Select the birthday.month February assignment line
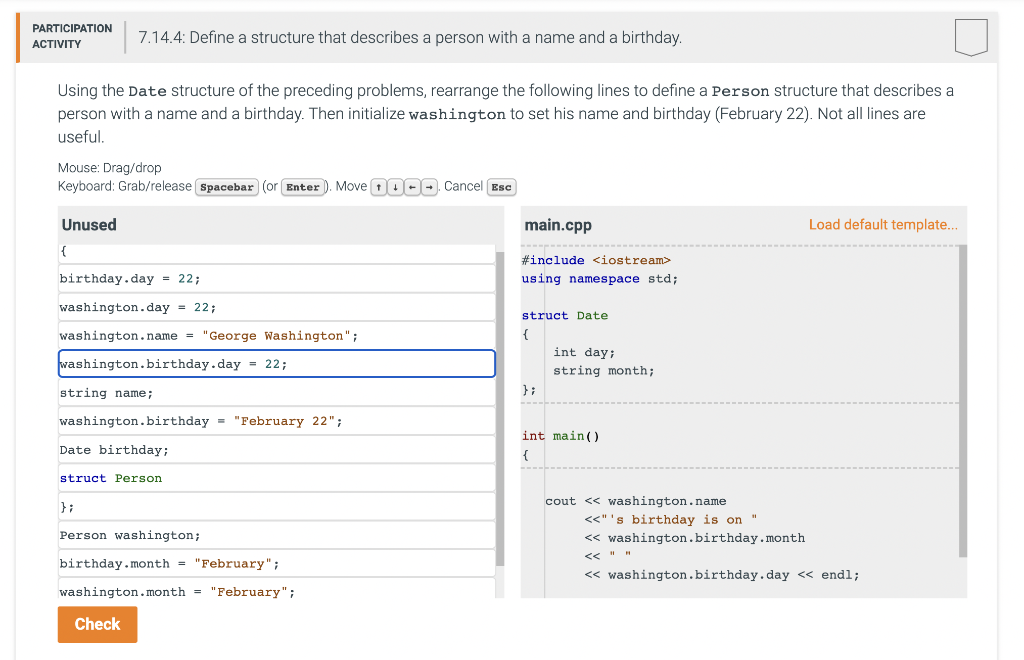The height and width of the screenshot is (660, 1024). click(277, 563)
